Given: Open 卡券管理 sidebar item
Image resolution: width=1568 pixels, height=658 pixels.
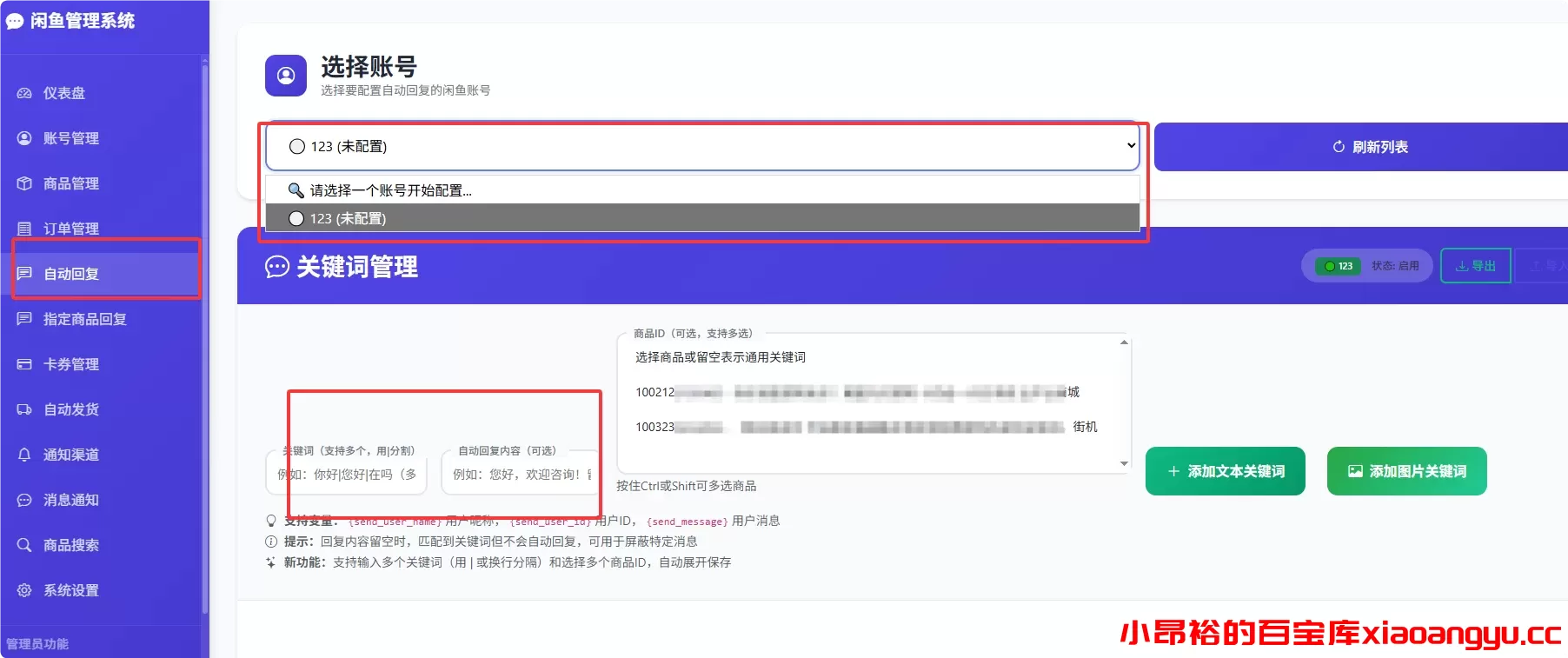Looking at the screenshot, I should point(101,364).
